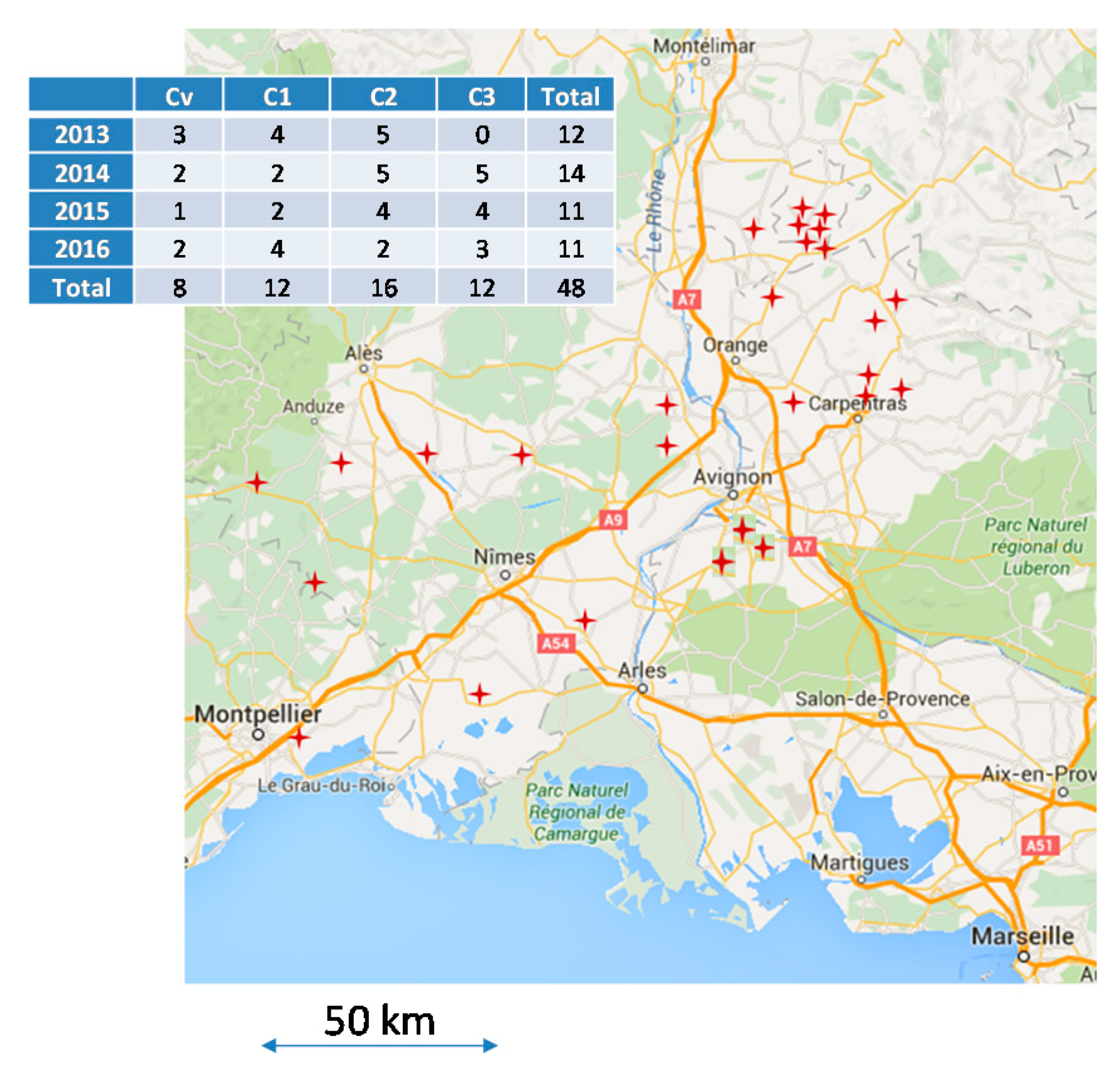
Task: Click the A51 highway badge
Action: click(x=1039, y=845)
